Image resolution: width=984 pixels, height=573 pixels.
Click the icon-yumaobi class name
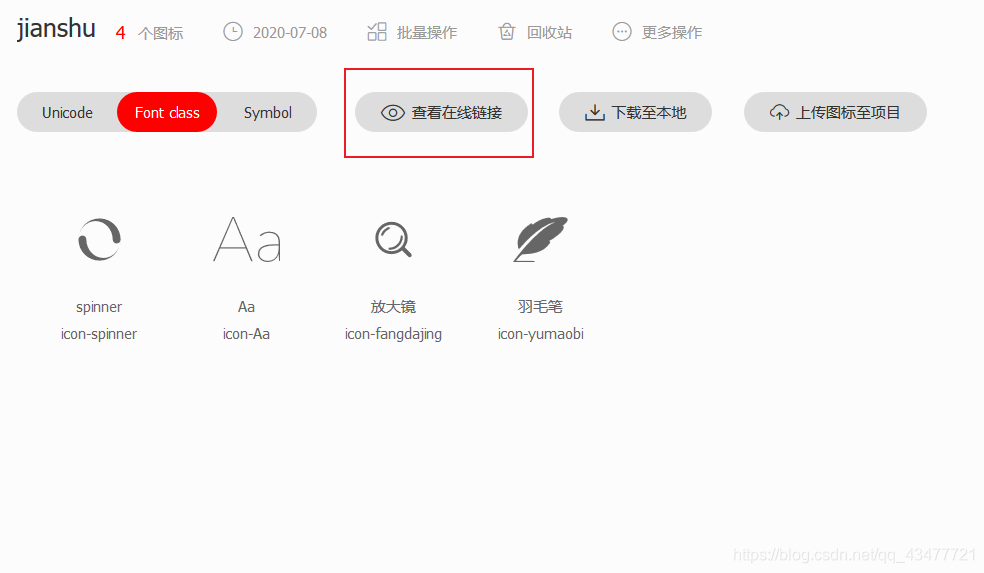(x=541, y=334)
